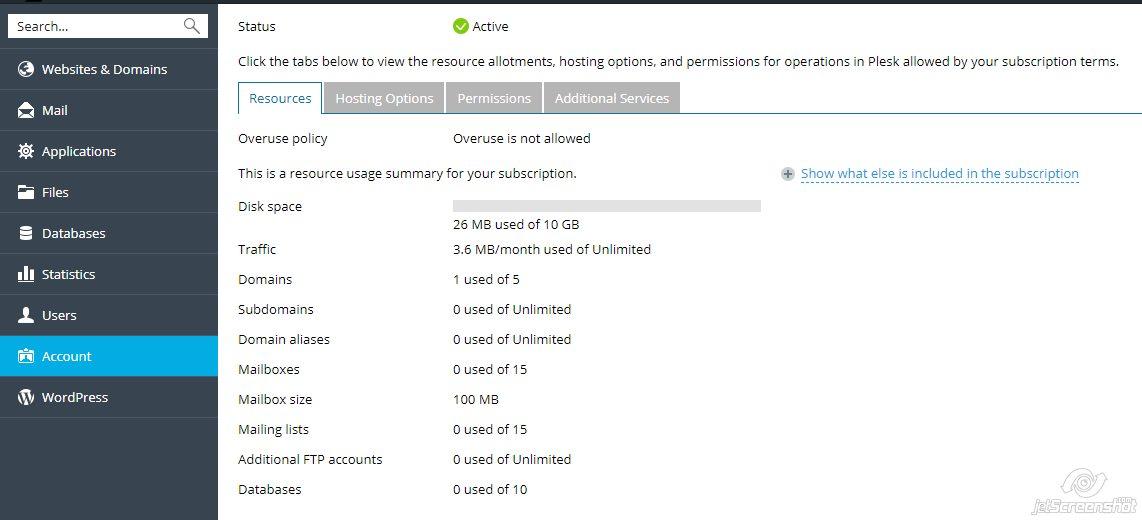Viewport: 1142px width, 520px height.
Task: Click the Statistics bar chart icon
Action: [x=26, y=274]
